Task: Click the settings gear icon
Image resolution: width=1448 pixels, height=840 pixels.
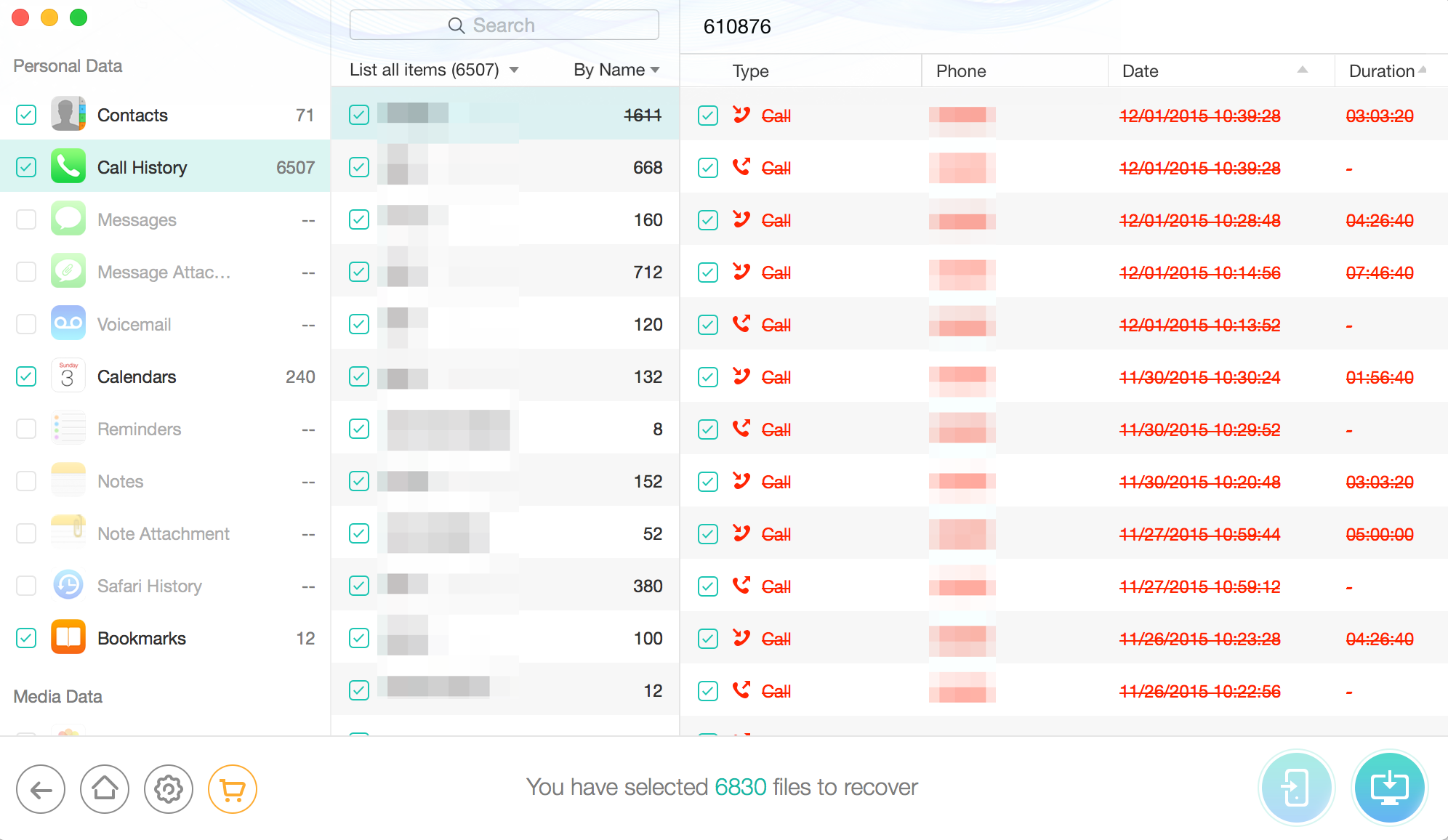Action: 169,789
